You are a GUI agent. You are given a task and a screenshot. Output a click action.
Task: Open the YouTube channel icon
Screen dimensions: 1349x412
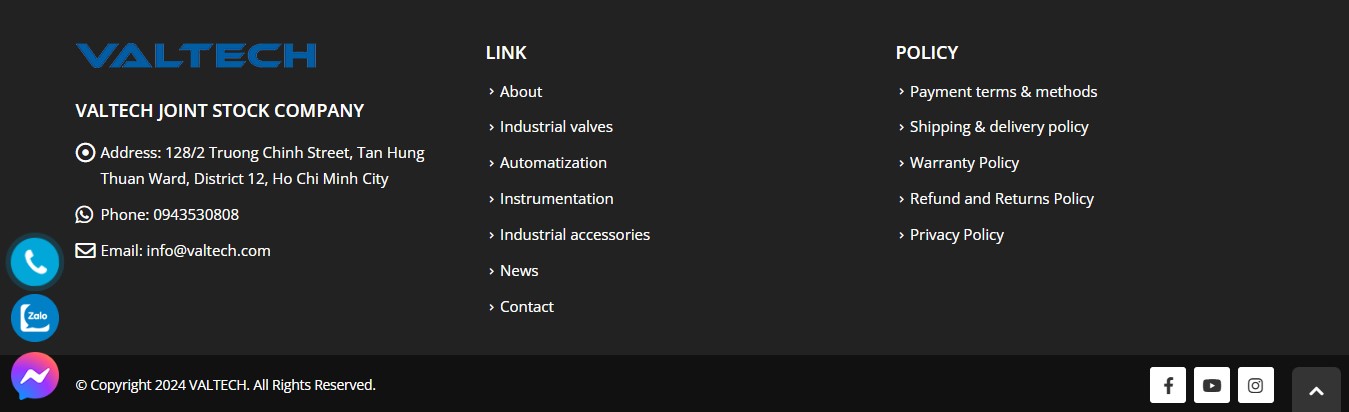tap(1212, 385)
